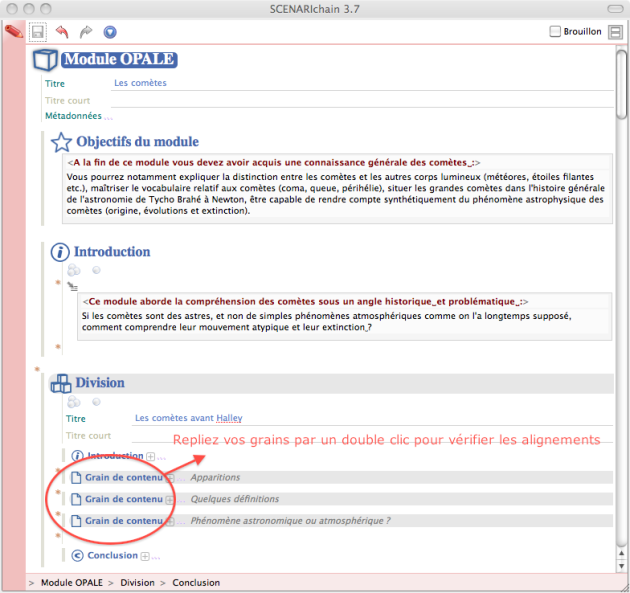Click the Division Titre court label

(x=88, y=436)
